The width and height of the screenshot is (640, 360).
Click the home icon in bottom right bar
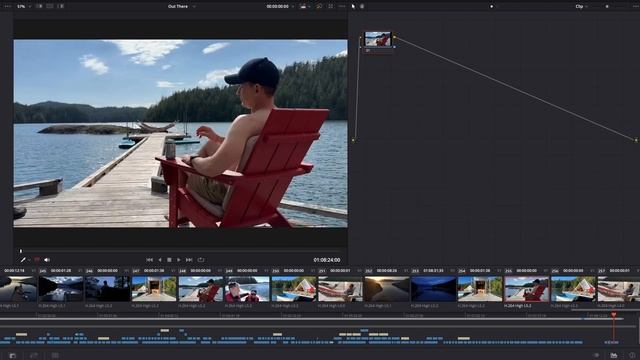click(613, 356)
